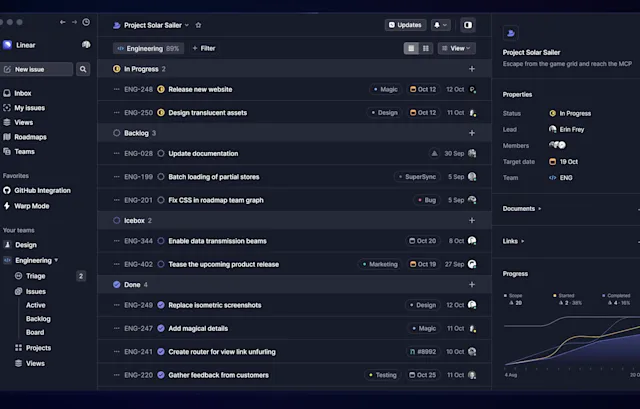Viewport: 640px width, 409px height.
Task: Click done checkmark of ENG-241
Action: point(161,351)
